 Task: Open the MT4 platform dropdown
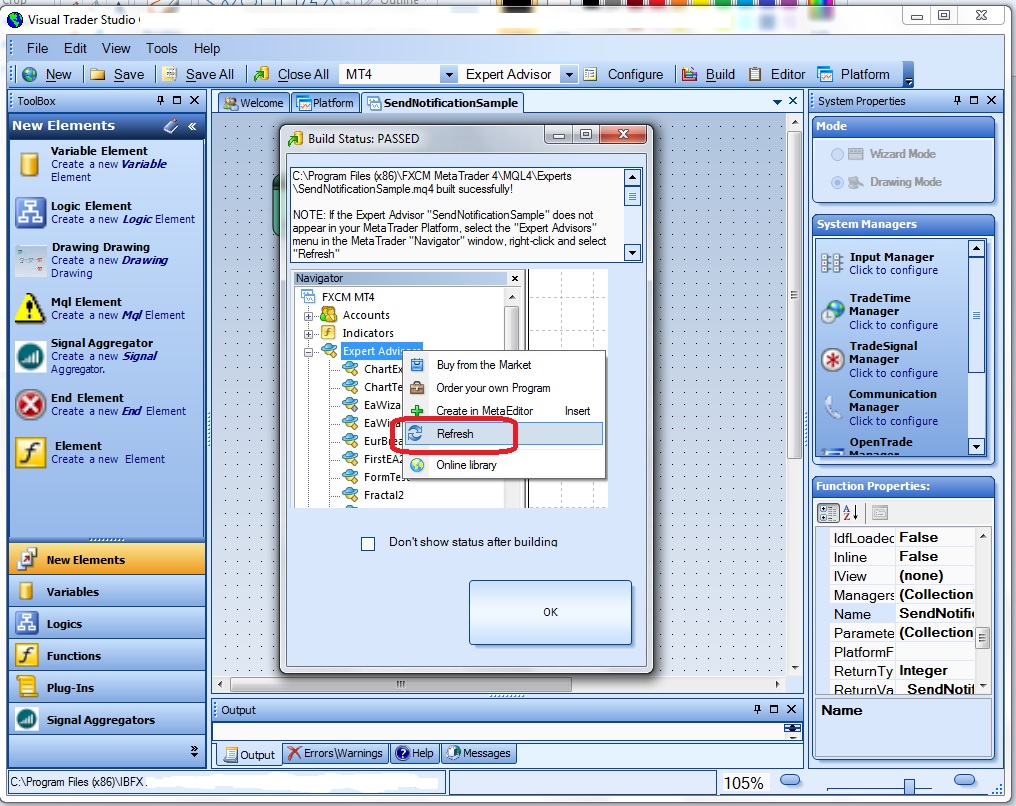pyautogui.click(x=447, y=74)
